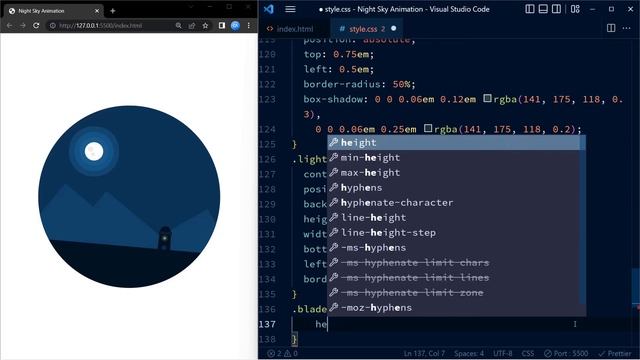Go forward in Chrome browser

click(x=23, y=25)
